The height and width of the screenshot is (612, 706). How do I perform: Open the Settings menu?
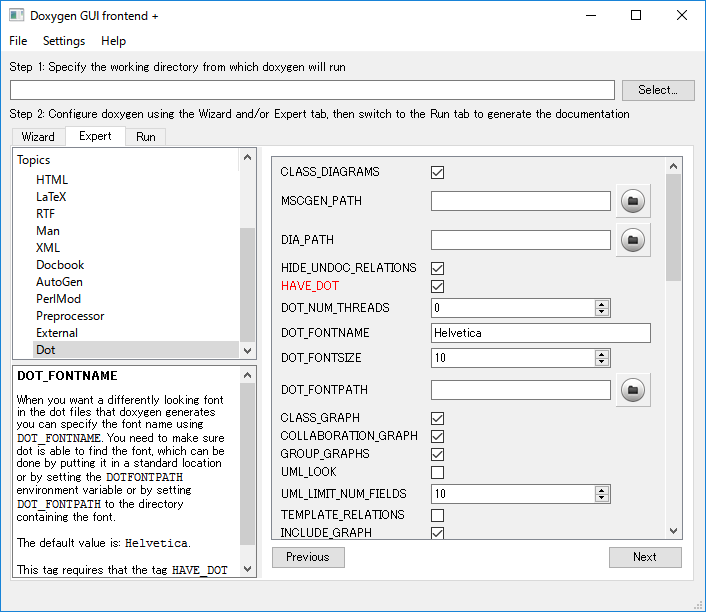coord(64,41)
